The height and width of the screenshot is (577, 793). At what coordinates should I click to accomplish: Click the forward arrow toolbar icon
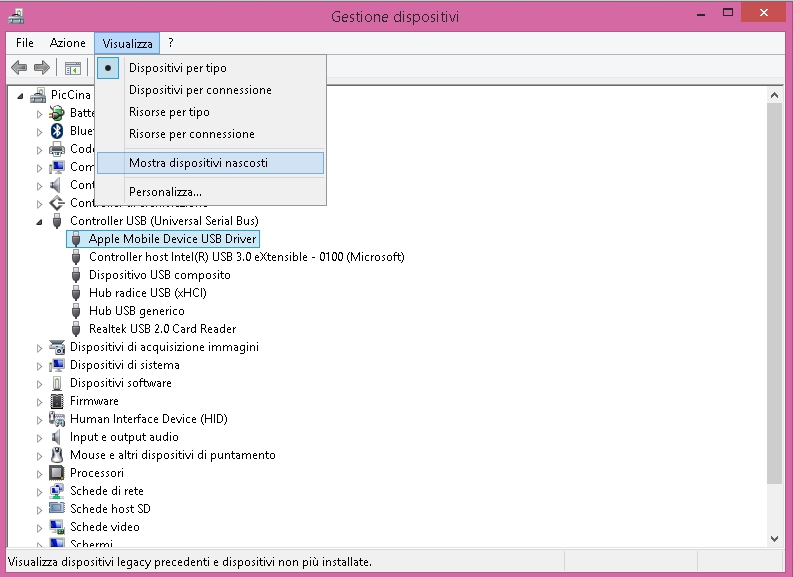(41, 68)
